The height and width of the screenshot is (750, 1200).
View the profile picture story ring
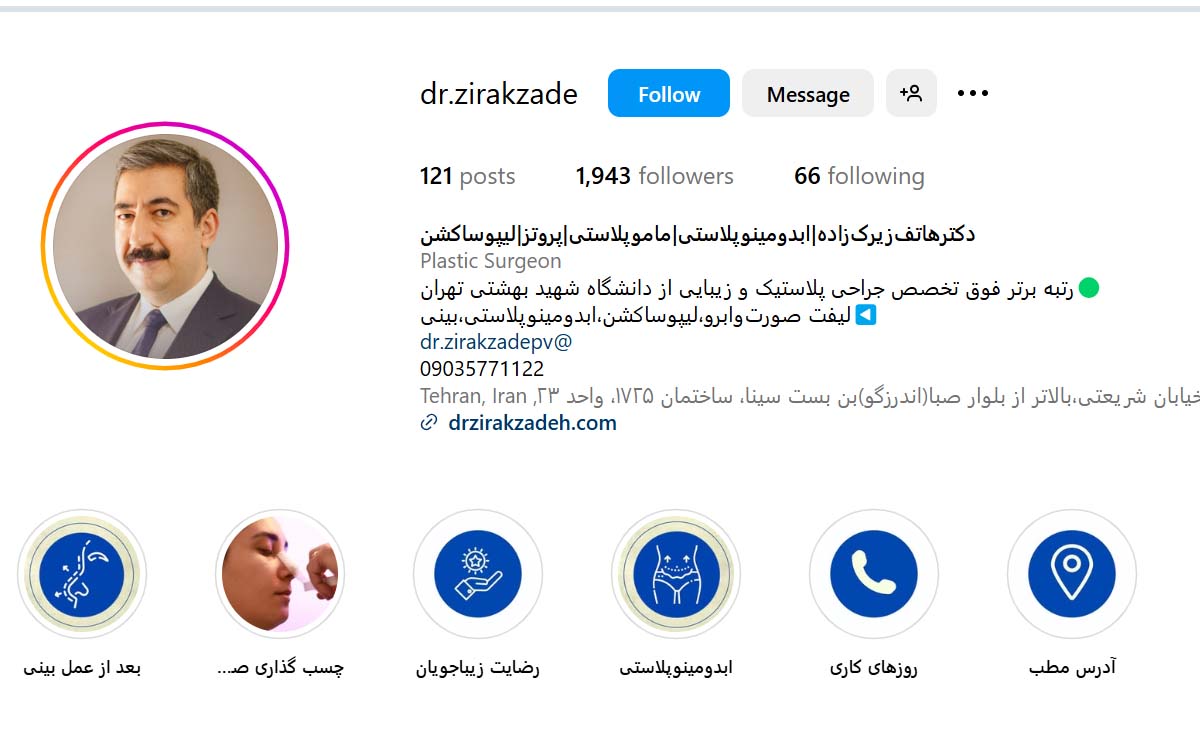pos(165,246)
